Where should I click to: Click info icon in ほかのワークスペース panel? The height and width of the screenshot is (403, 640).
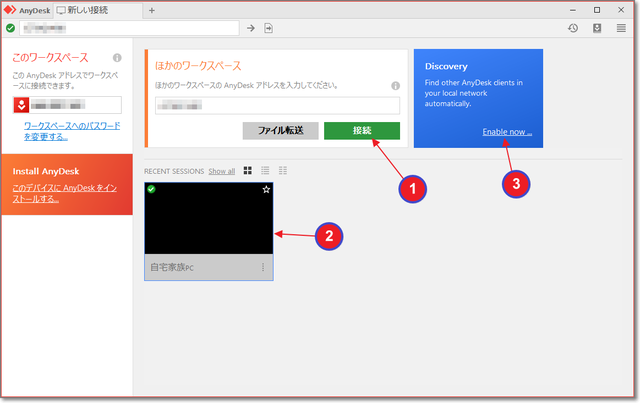(x=396, y=86)
